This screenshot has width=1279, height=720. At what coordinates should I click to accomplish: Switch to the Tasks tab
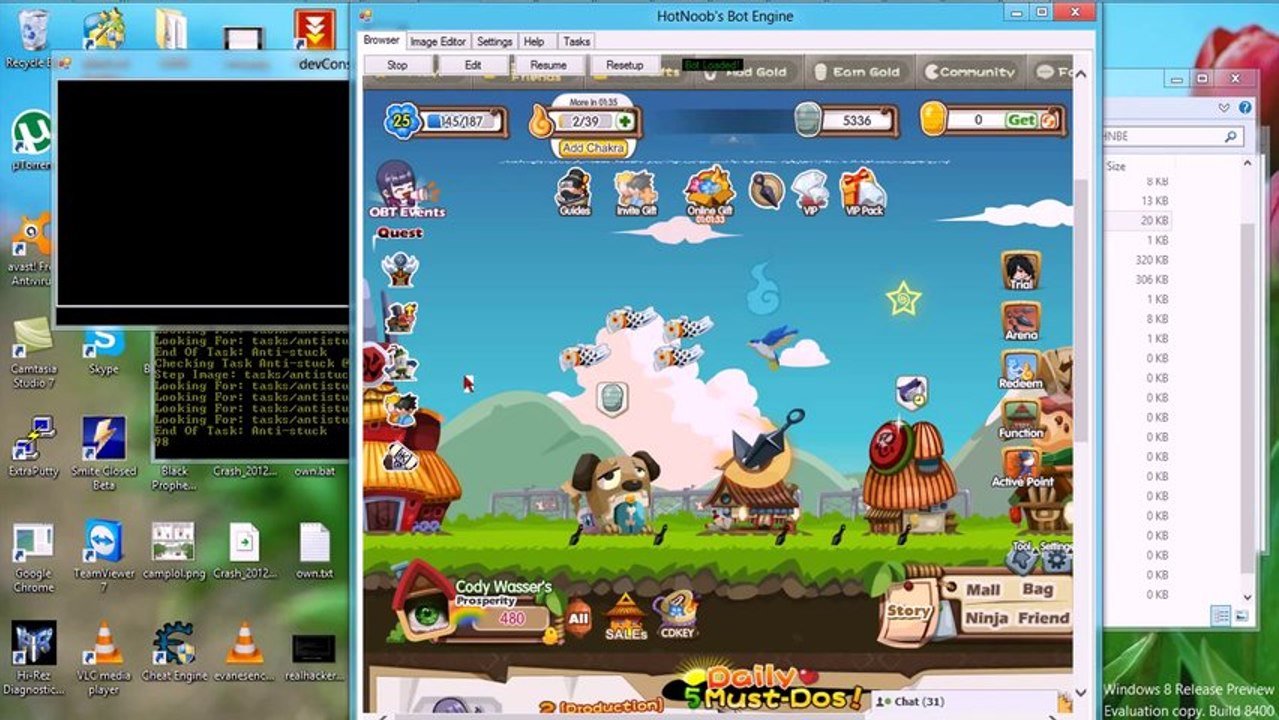[x=576, y=42]
